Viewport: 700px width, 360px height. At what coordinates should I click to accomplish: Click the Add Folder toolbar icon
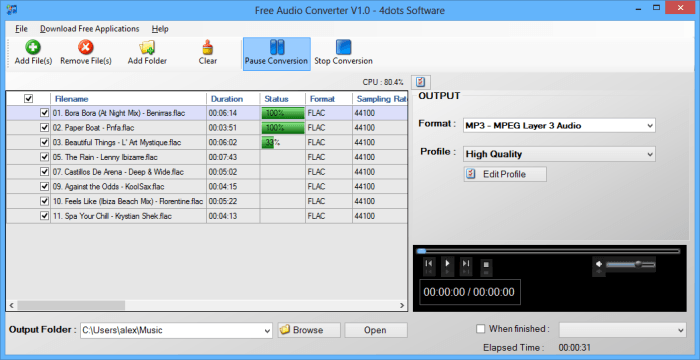[147, 47]
